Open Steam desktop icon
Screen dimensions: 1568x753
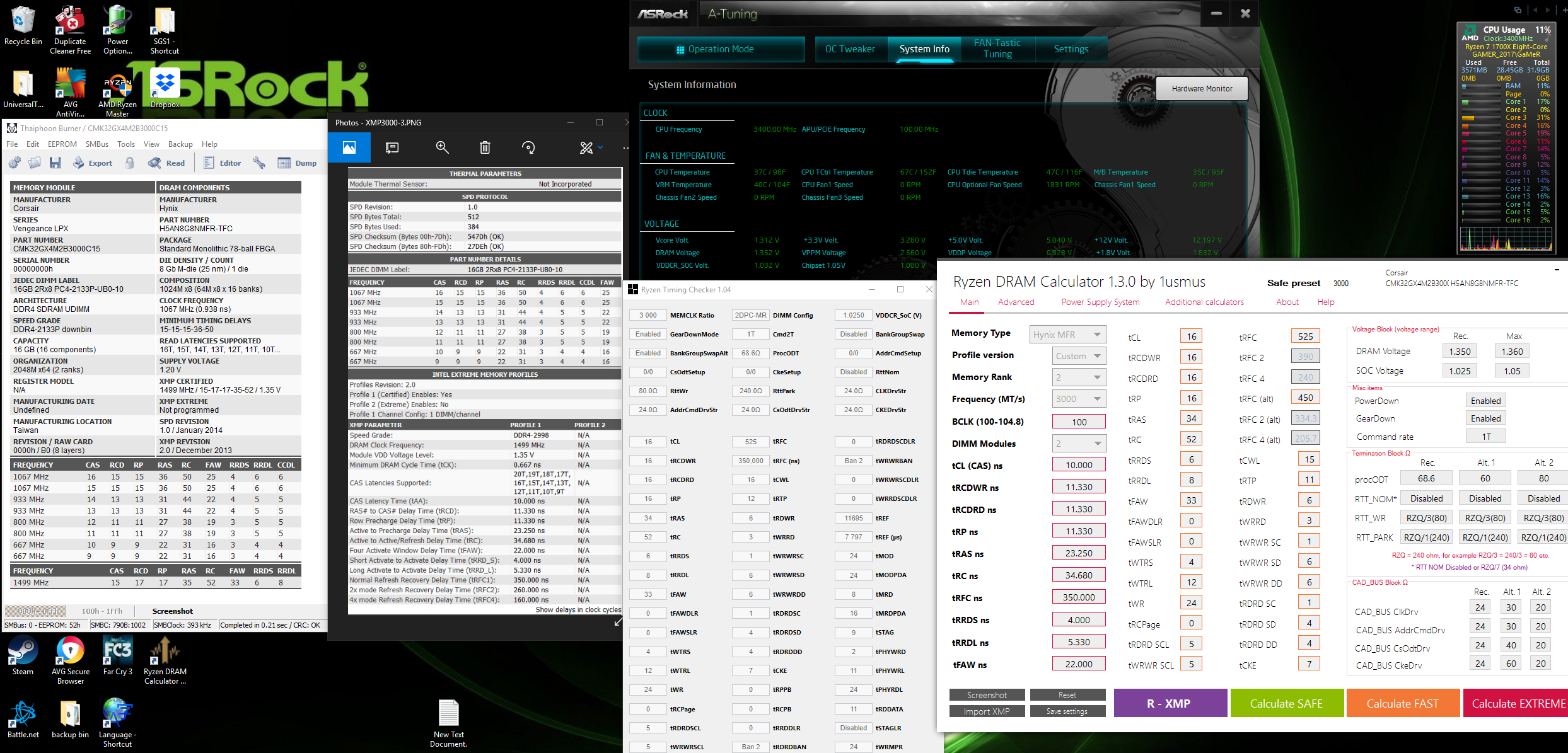23,656
